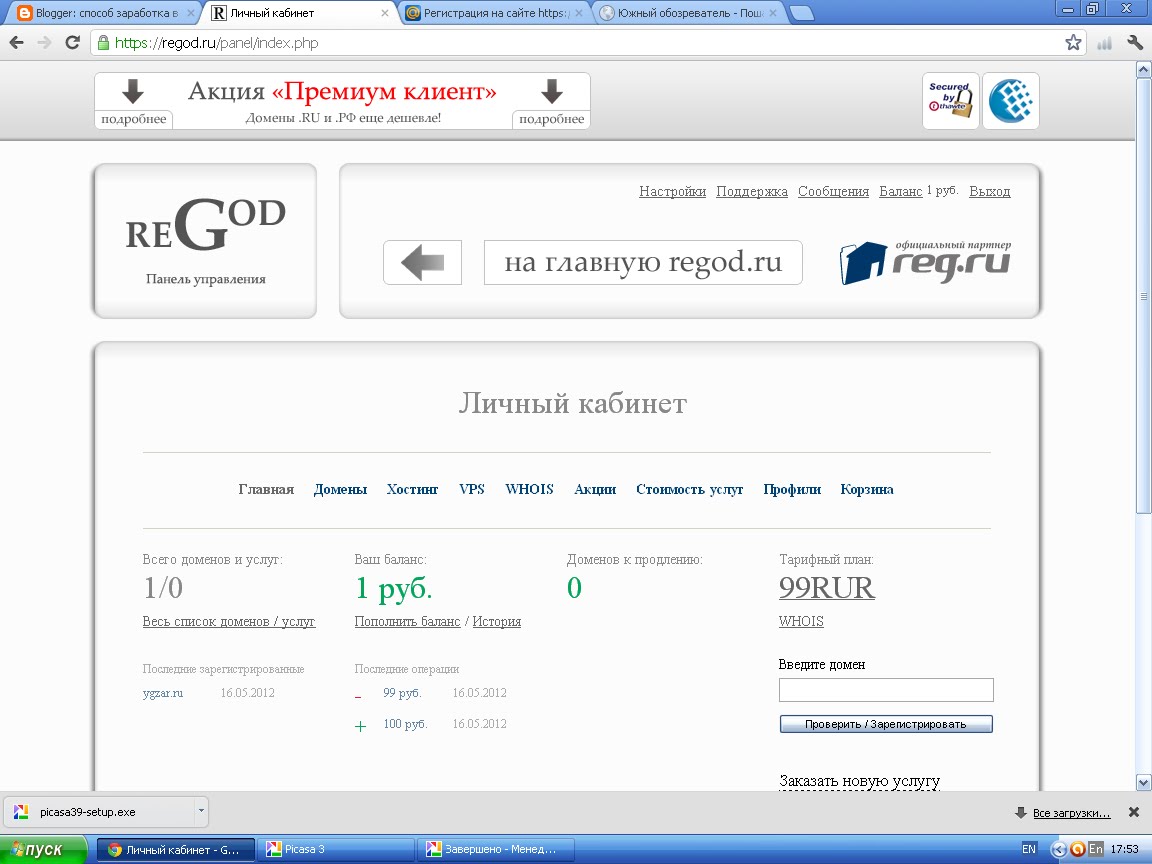The image size is (1152, 864).
Task: Click WHOIS link under tariff plan
Action: [801, 622]
